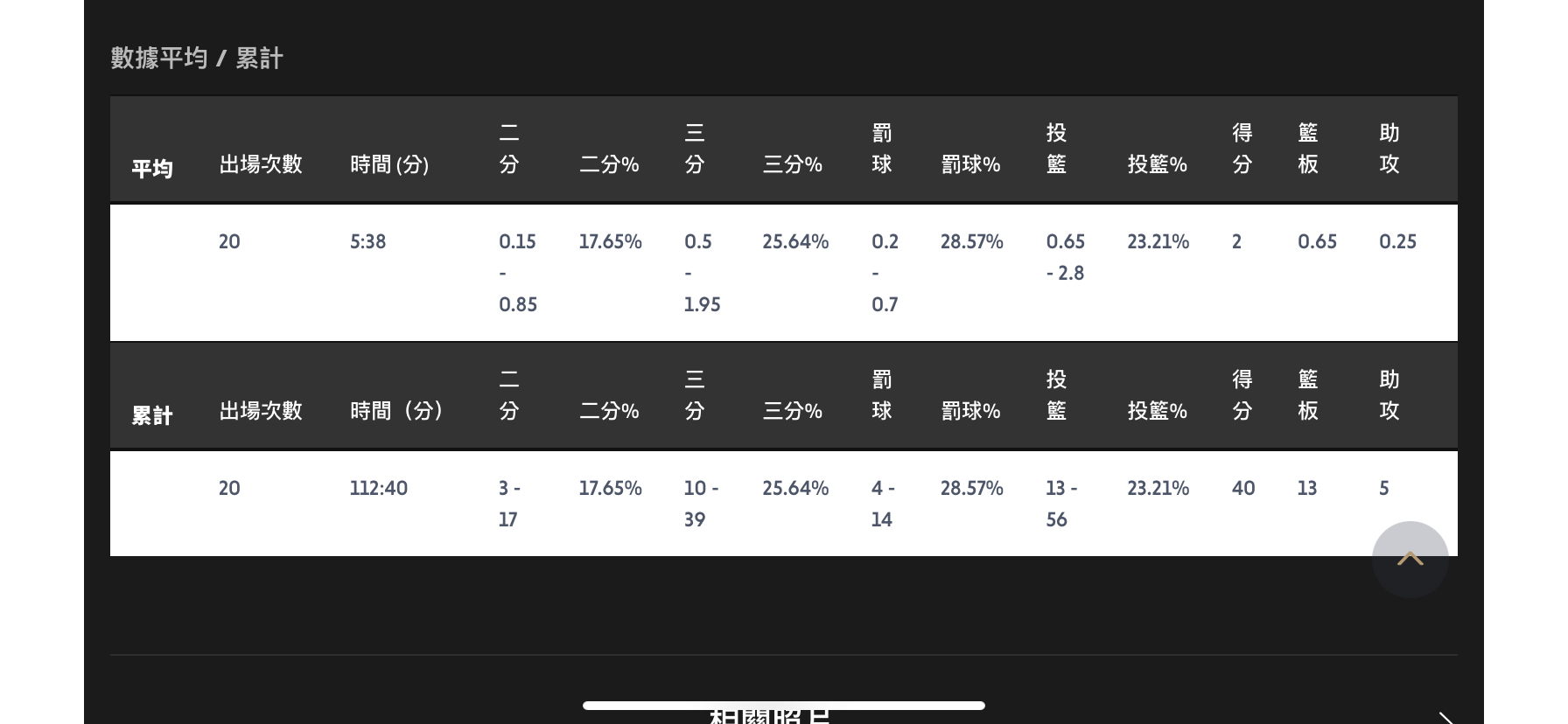Select the 112:40 total time cell
Viewport: 1568px width, 724px height.
point(379,488)
